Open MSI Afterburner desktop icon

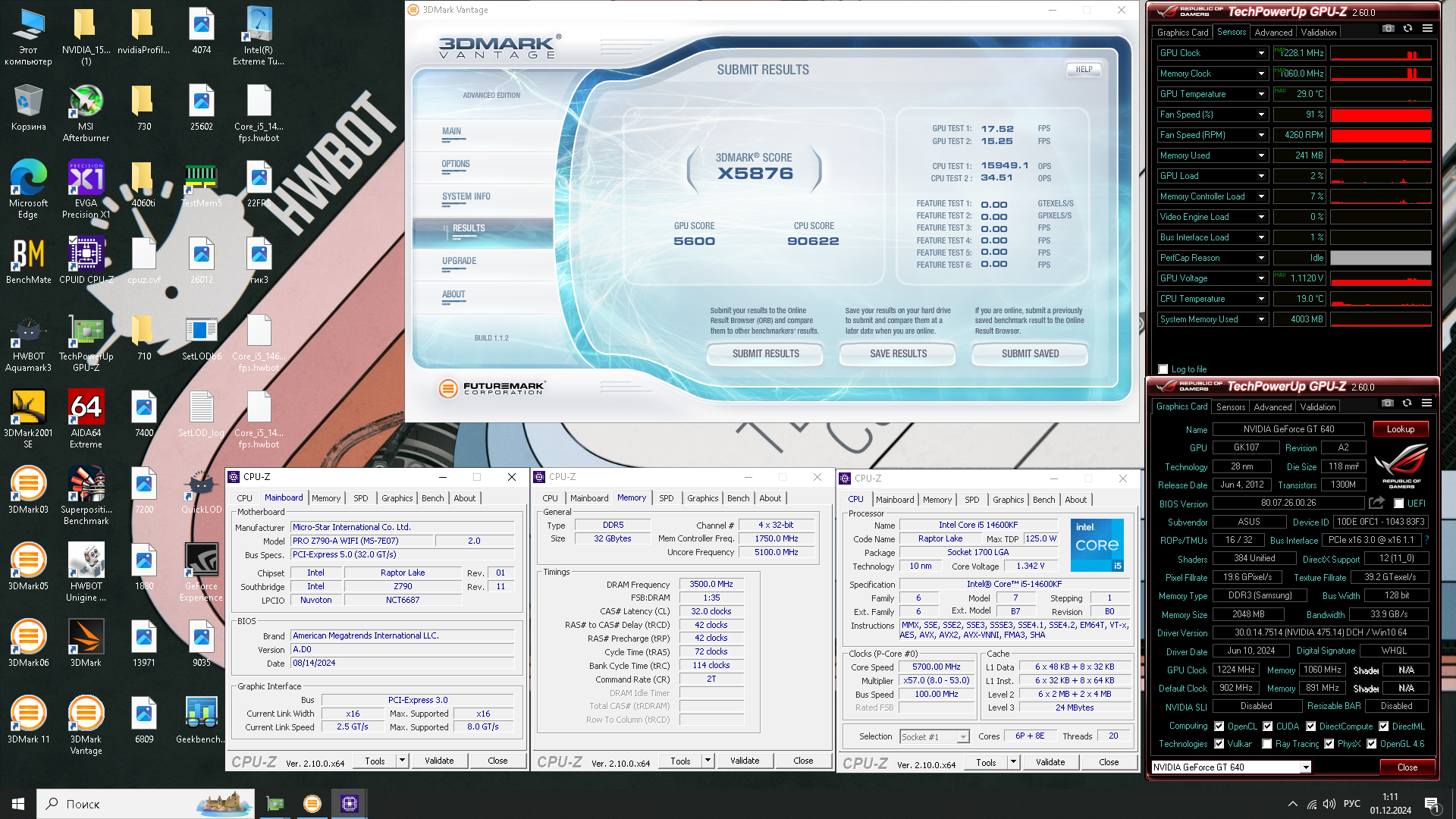86,114
